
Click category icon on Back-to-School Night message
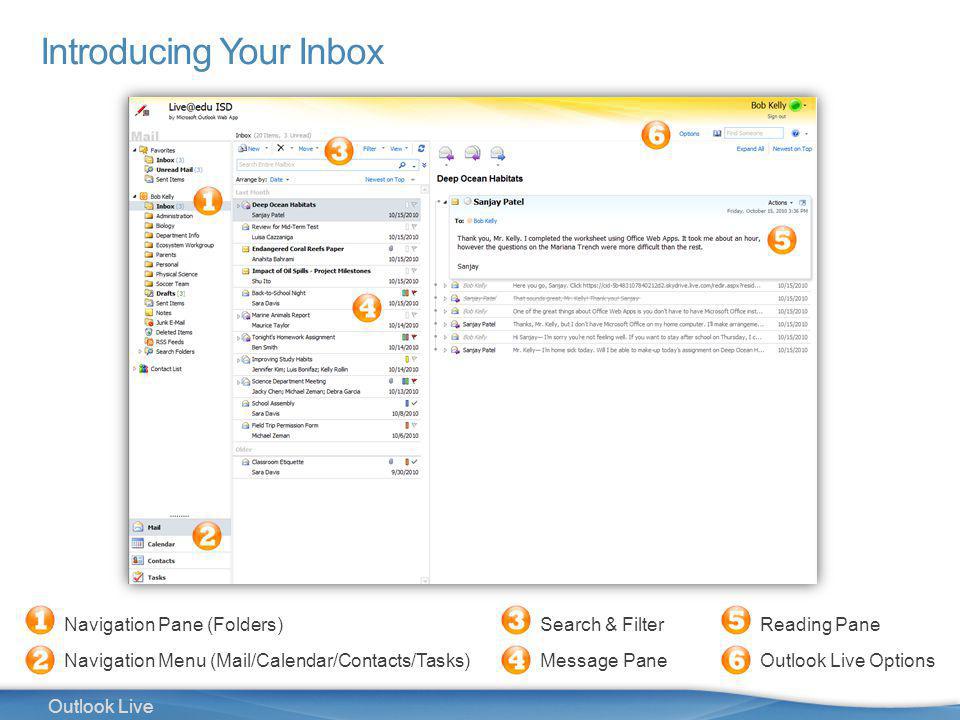405,293
